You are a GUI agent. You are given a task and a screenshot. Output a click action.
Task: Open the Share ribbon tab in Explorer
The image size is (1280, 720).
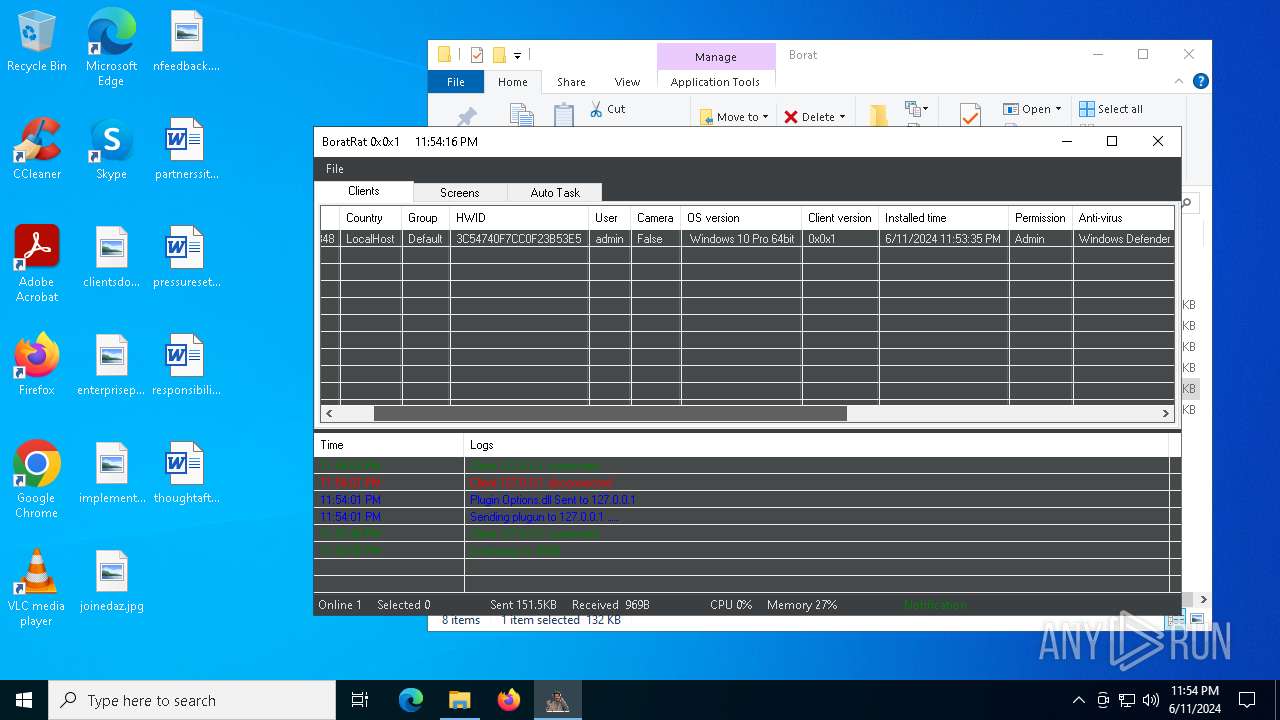(x=571, y=82)
